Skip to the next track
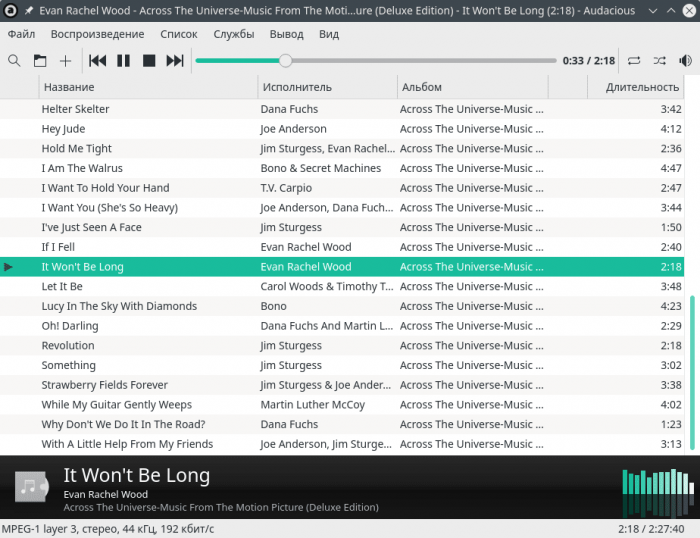700x538 pixels. point(175,61)
